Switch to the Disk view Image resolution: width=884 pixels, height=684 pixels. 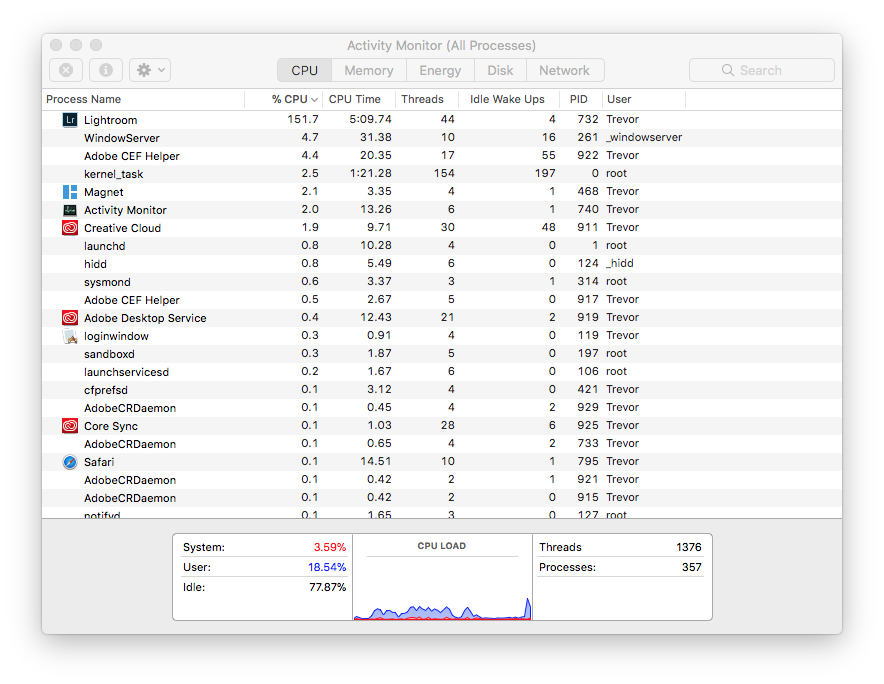click(500, 70)
